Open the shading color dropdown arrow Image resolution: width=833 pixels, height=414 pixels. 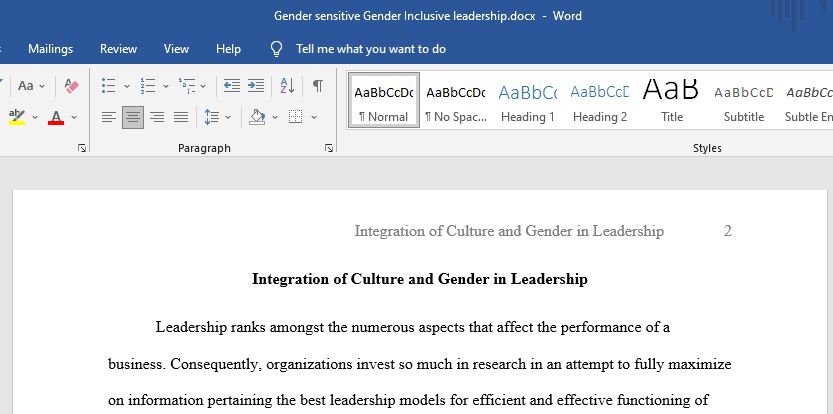pyautogui.click(x=275, y=117)
